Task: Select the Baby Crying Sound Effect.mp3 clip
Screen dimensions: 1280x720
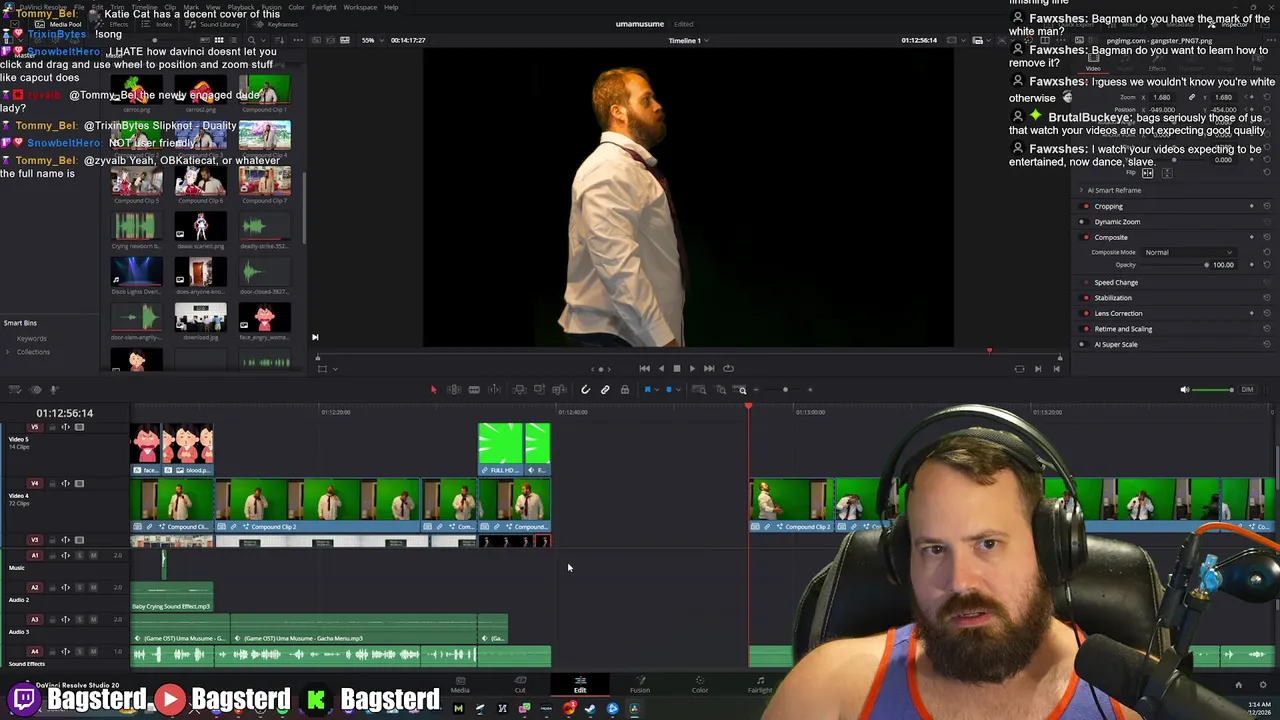Action: point(172,597)
